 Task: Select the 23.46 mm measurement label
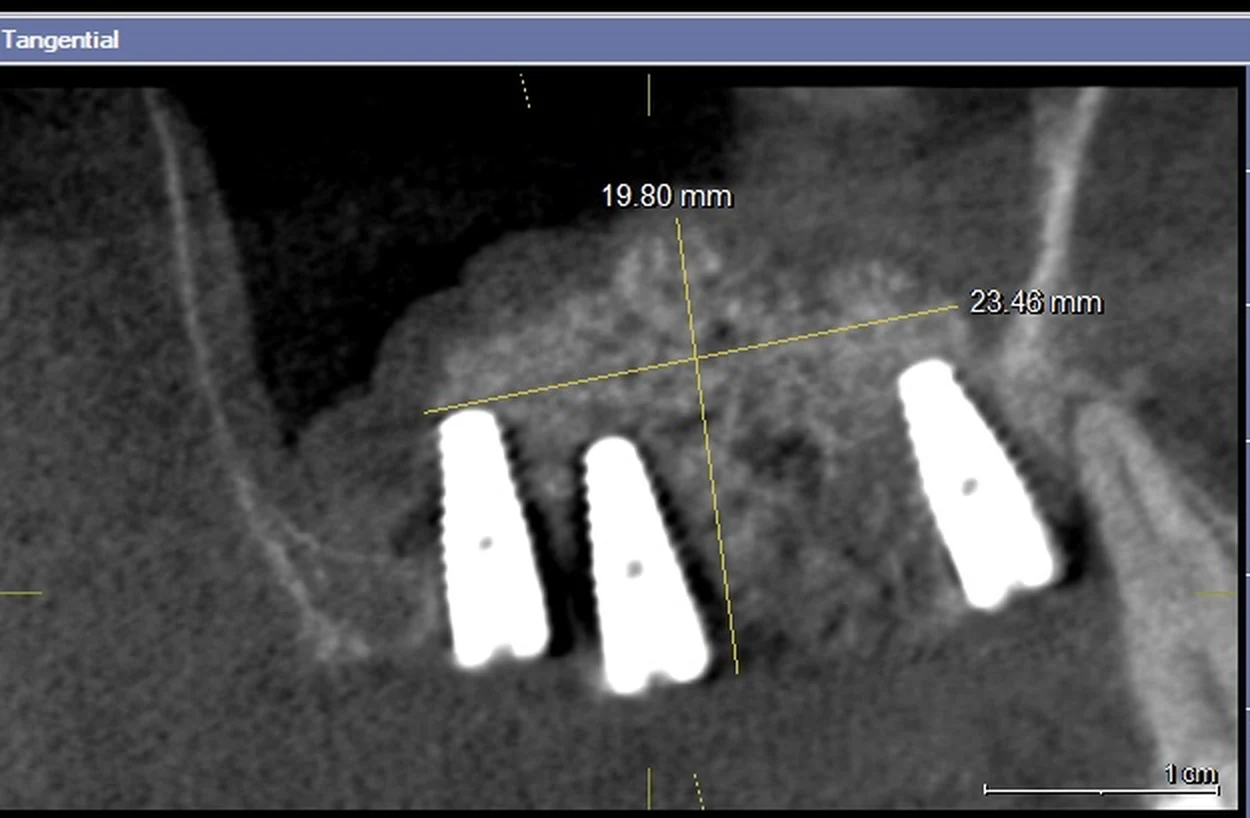[x=1036, y=302]
